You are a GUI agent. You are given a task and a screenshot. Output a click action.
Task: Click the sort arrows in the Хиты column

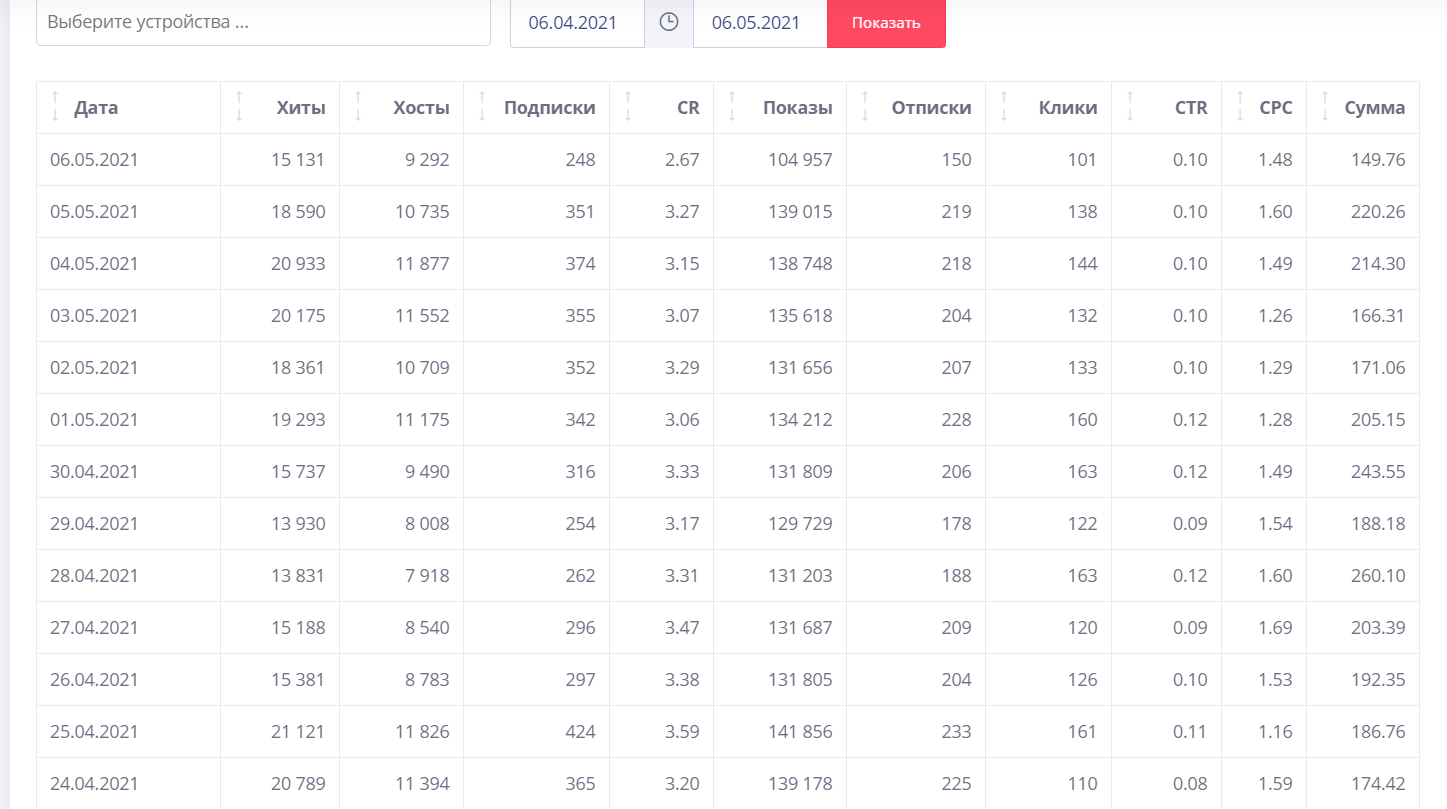(239, 107)
